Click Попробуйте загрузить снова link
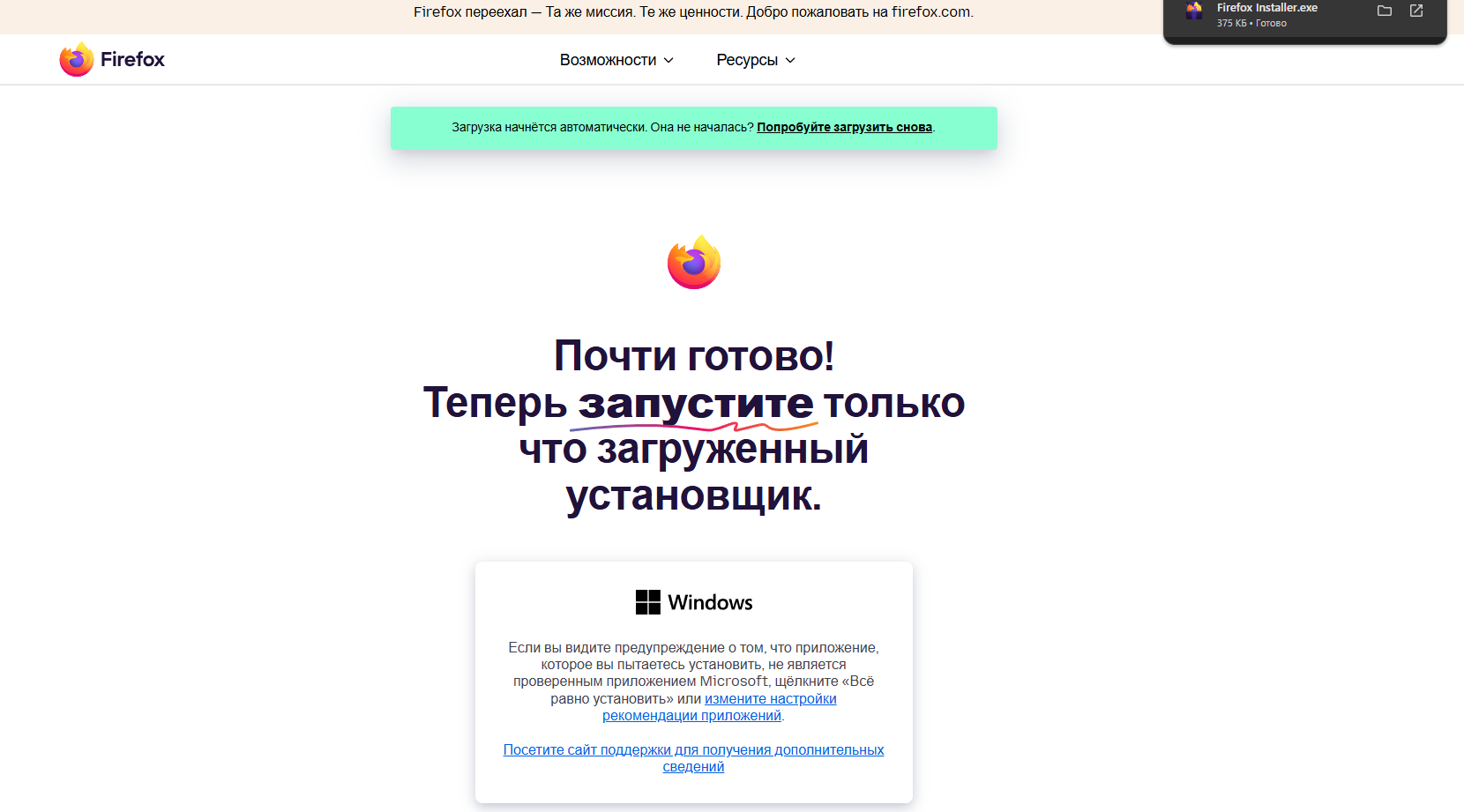The image size is (1464, 812). [844, 127]
